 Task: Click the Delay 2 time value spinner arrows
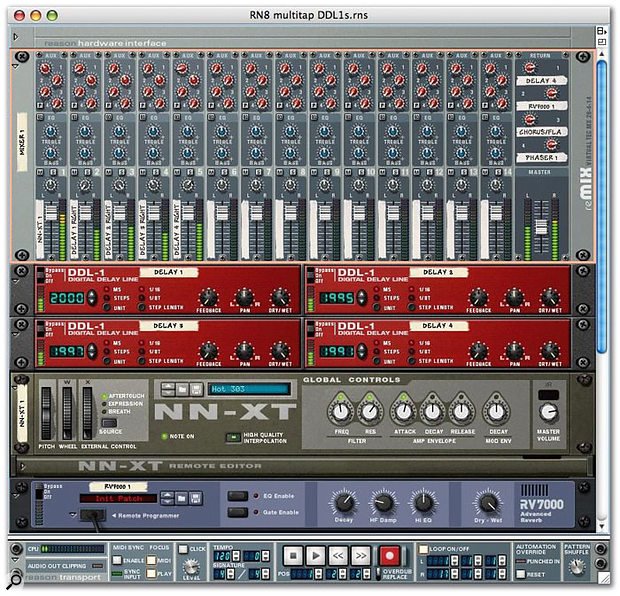tap(361, 297)
